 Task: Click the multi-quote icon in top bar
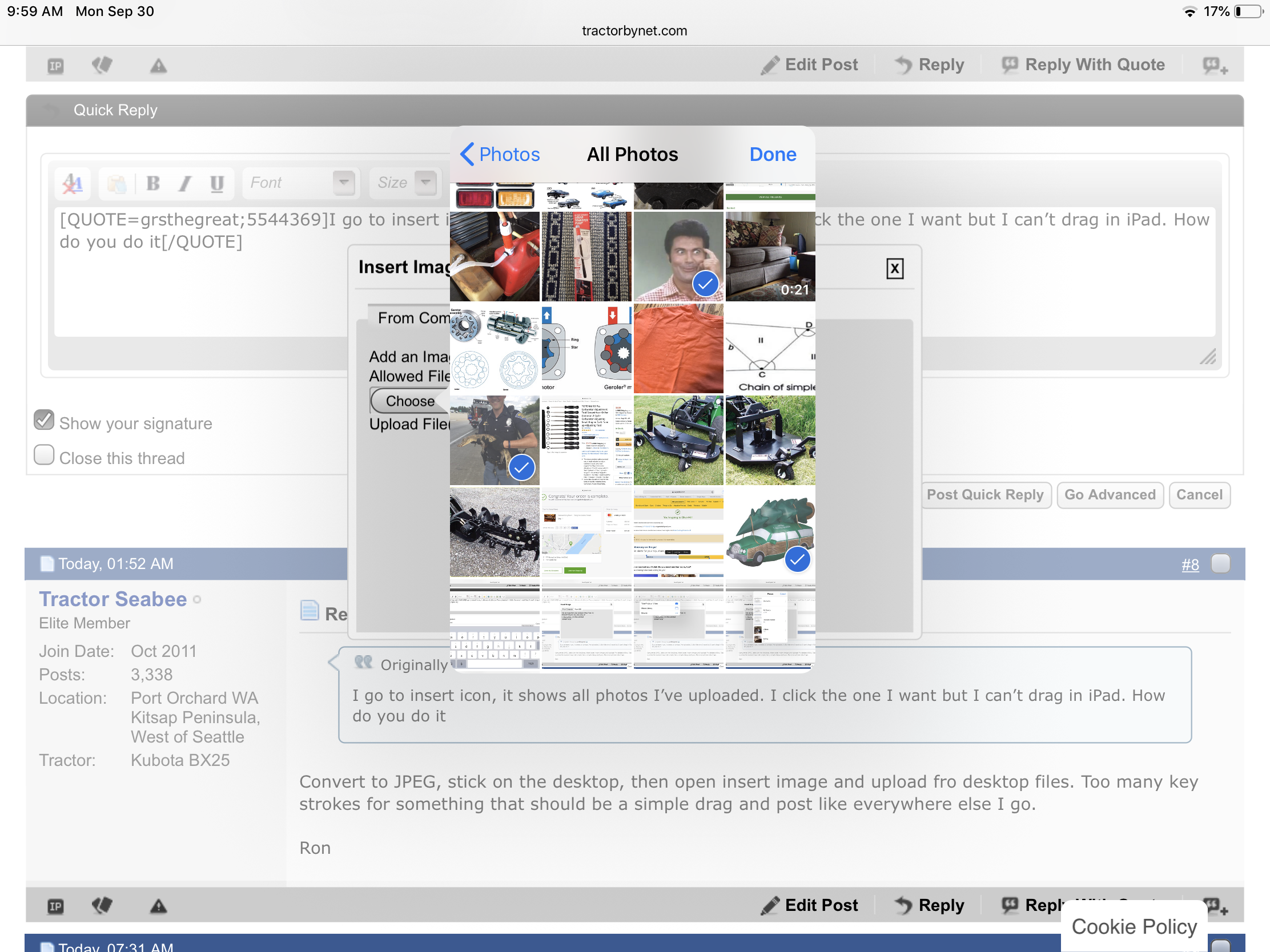point(1215,66)
